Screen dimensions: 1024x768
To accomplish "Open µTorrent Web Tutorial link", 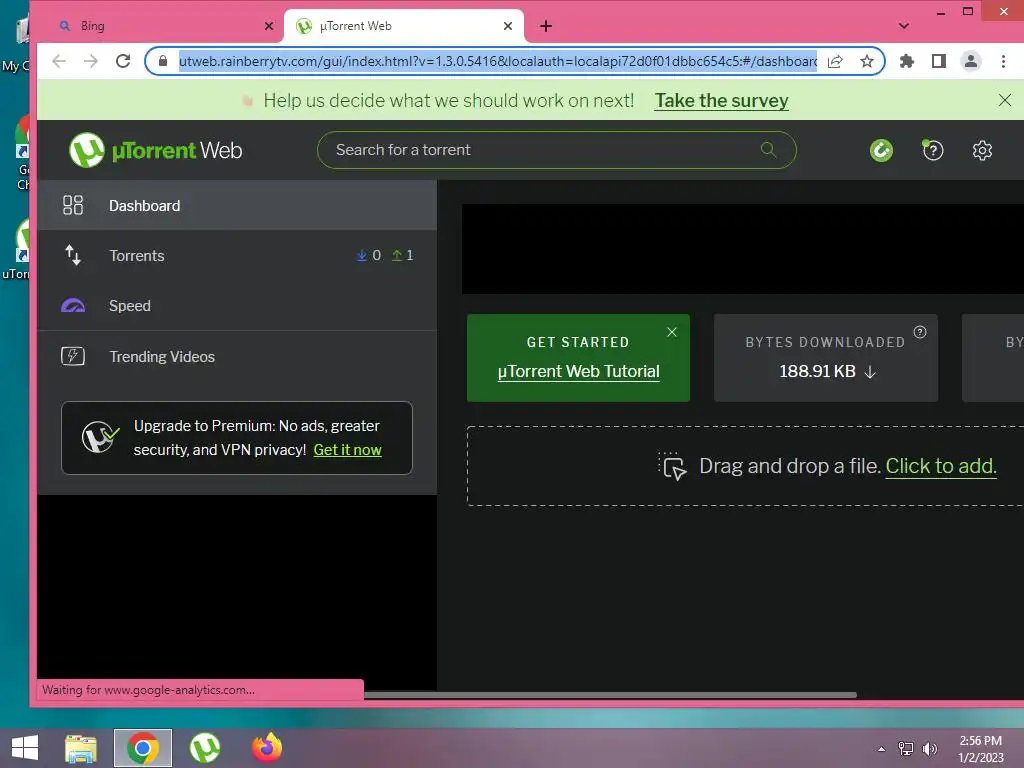I will click(x=579, y=371).
